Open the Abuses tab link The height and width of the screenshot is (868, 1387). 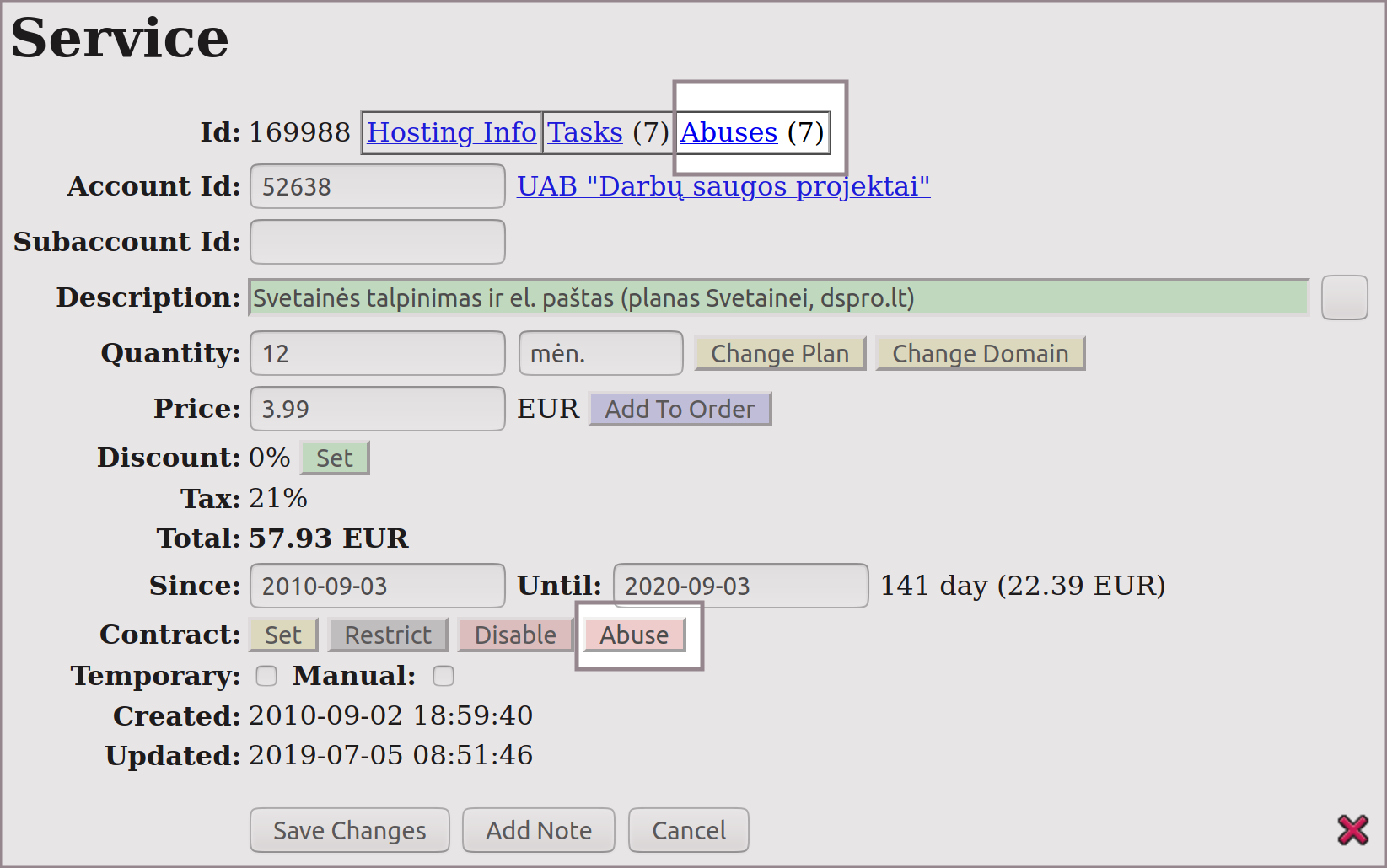point(728,132)
